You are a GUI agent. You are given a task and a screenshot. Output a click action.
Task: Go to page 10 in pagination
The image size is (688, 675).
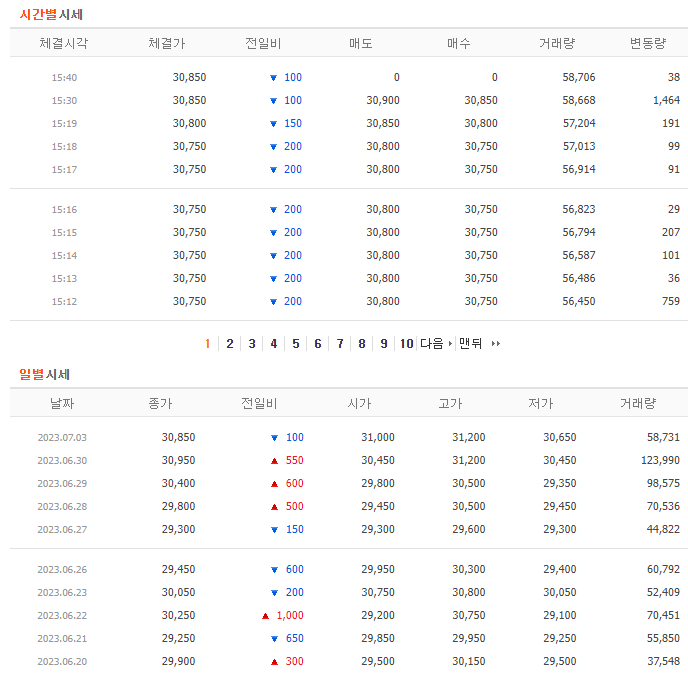407,344
